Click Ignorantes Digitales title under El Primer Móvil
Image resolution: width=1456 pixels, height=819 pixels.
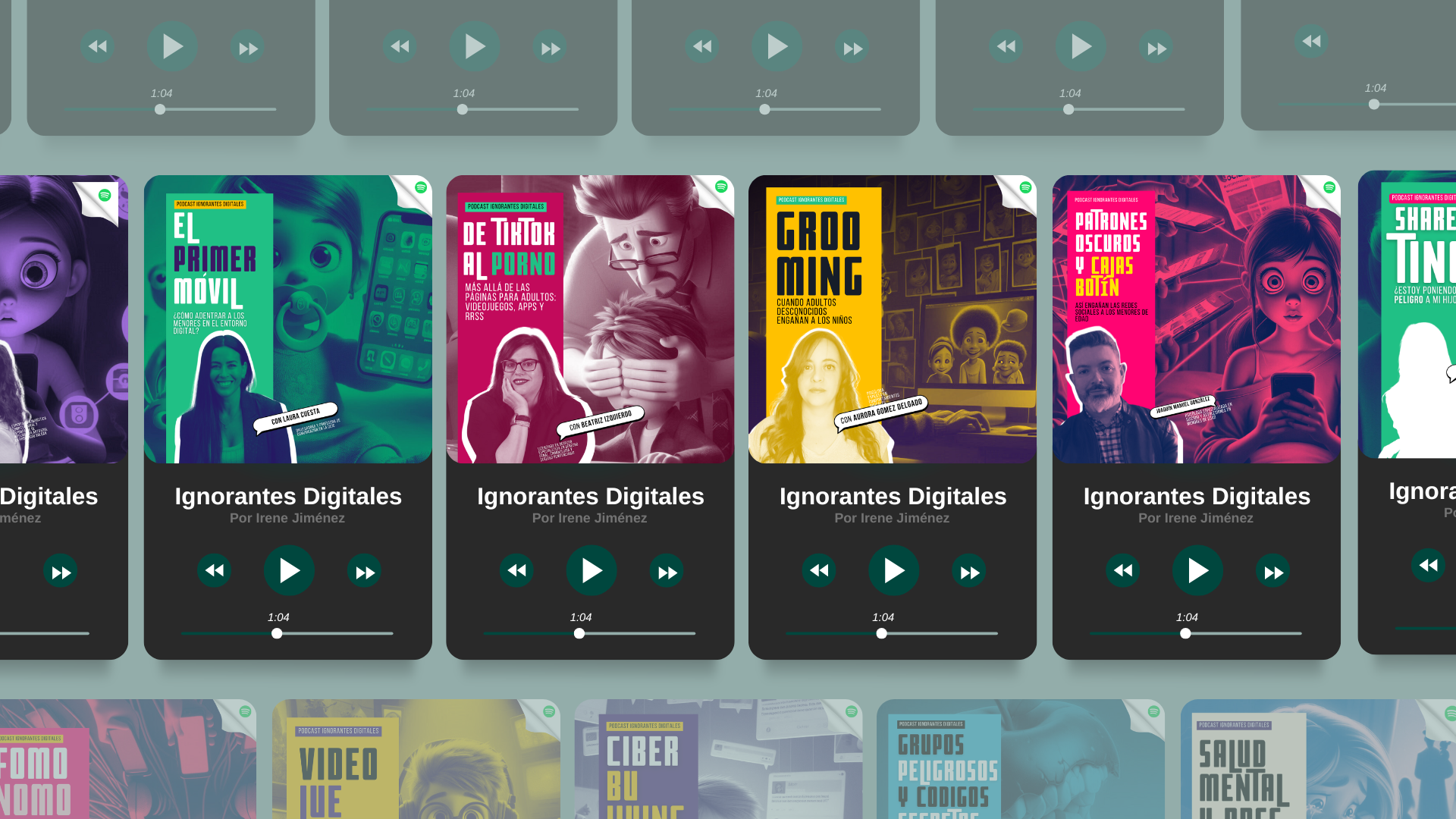pos(288,496)
